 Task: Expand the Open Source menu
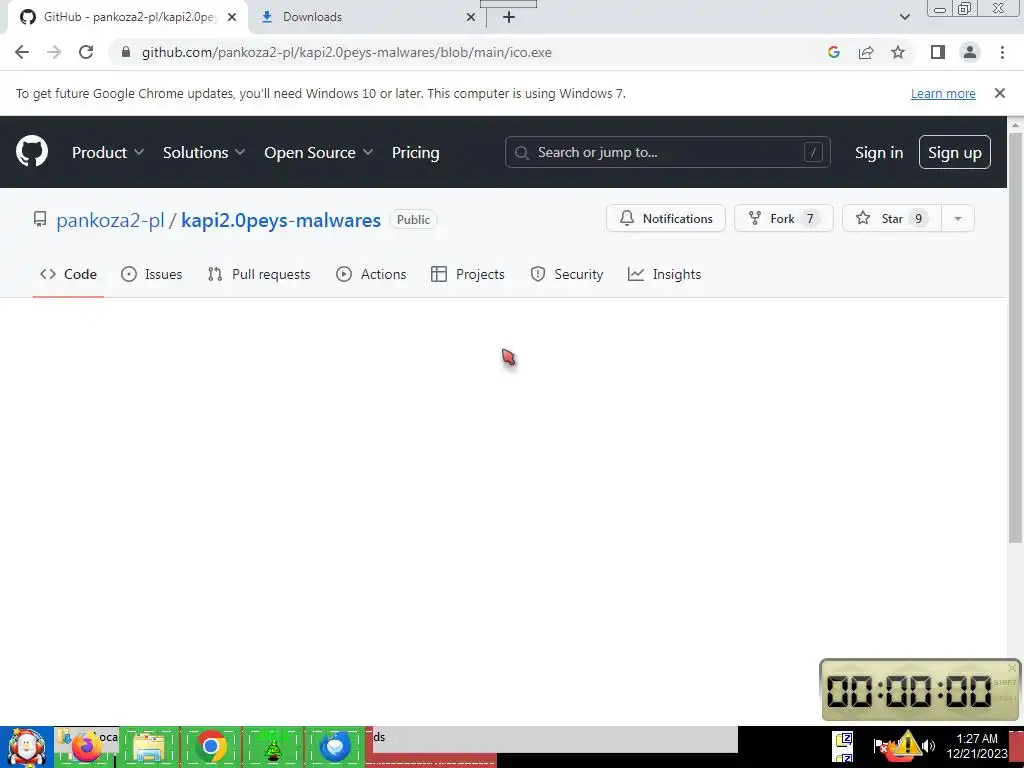pos(319,152)
